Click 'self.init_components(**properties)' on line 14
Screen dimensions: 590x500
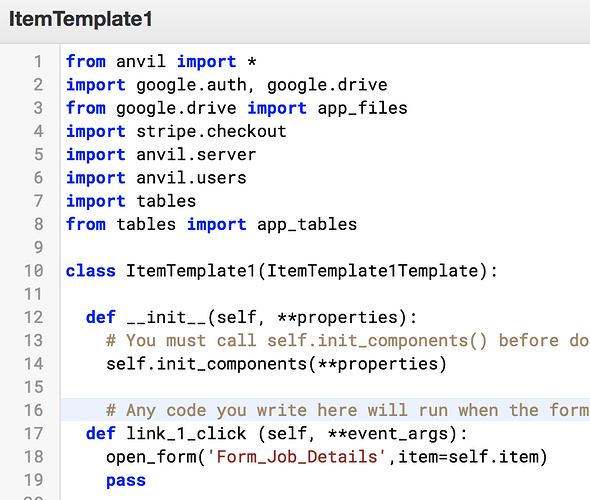click(x=276, y=364)
